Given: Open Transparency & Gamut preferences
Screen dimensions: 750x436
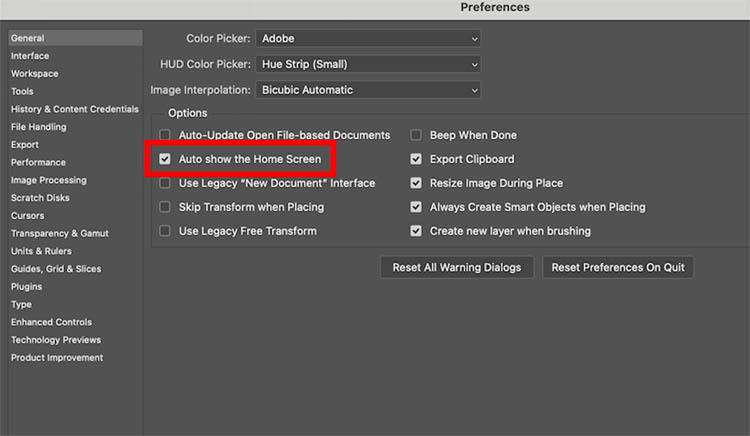Looking at the screenshot, I should (60, 233).
